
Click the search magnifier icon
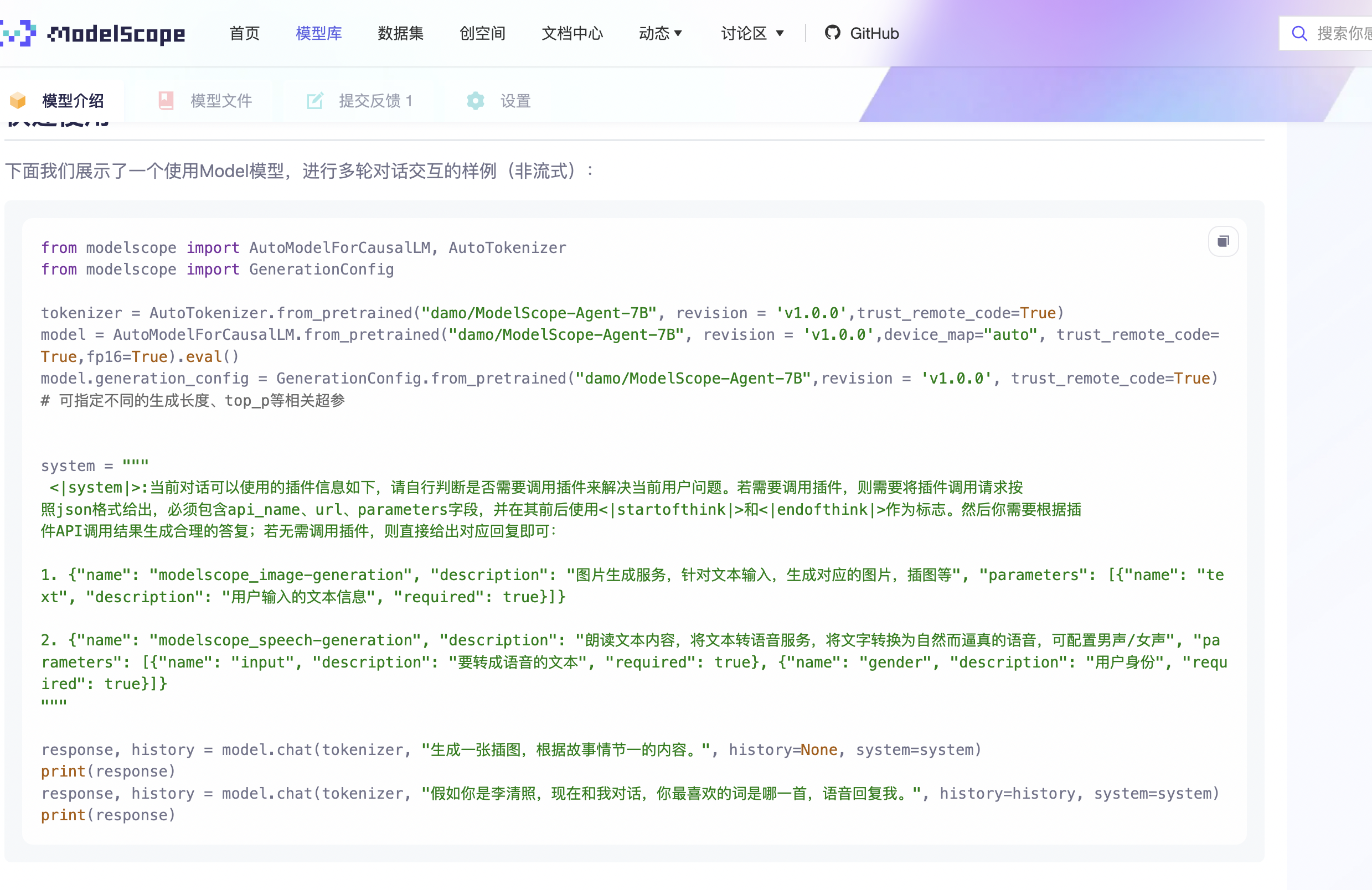[1299, 33]
